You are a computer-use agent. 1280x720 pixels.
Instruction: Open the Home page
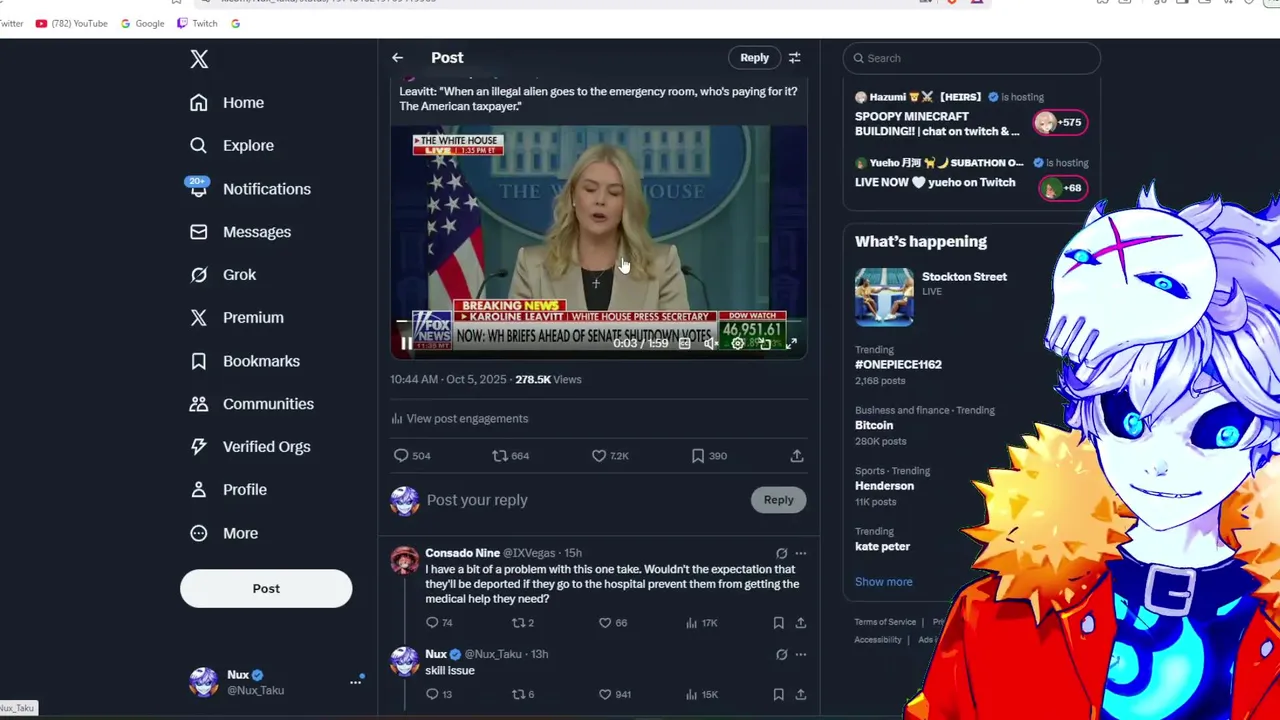coord(227,103)
